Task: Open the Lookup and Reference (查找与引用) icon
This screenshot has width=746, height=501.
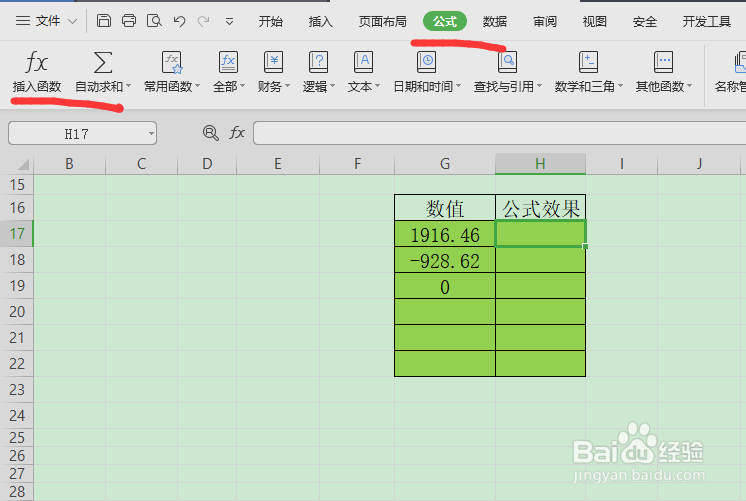Action: [507, 62]
